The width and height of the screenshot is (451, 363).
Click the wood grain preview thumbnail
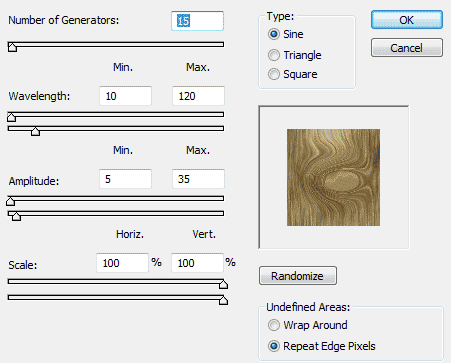click(333, 177)
